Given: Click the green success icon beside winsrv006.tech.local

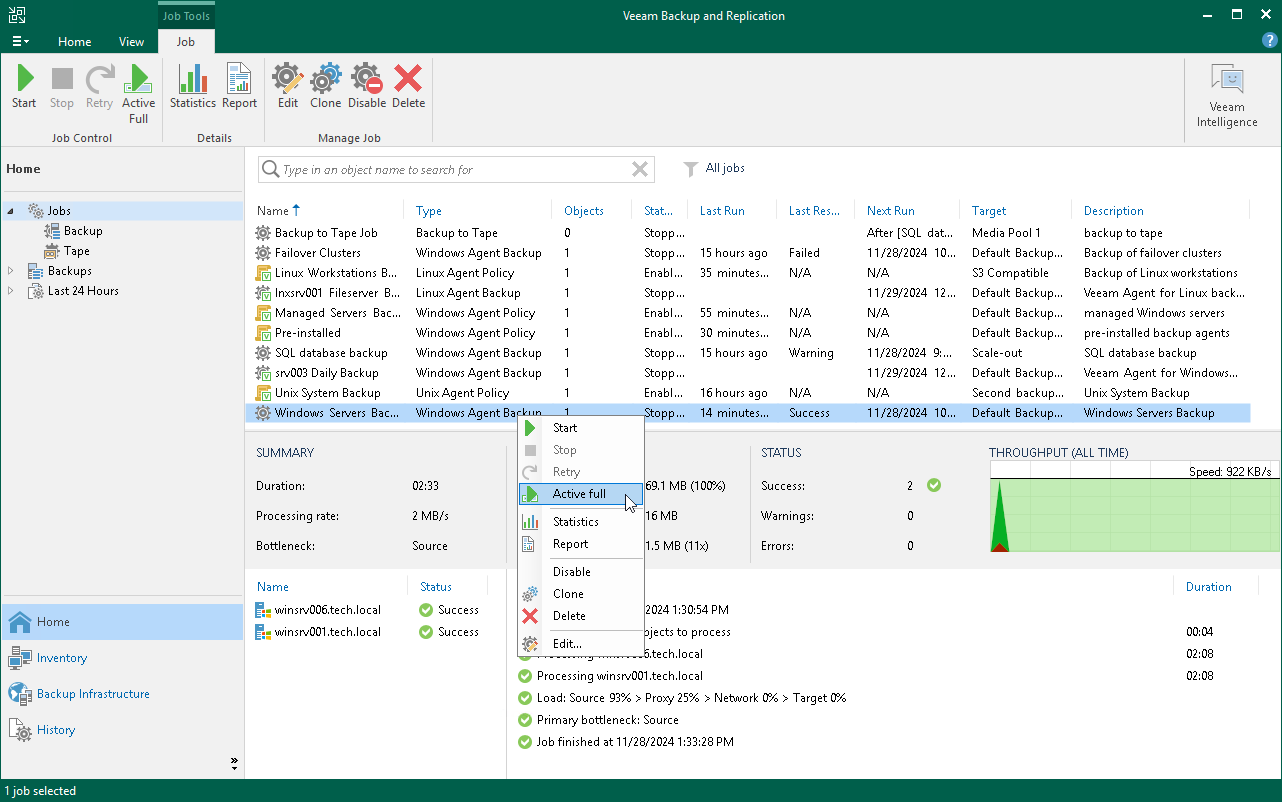Looking at the screenshot, I should pyautogui.click(x=426, y=610).
